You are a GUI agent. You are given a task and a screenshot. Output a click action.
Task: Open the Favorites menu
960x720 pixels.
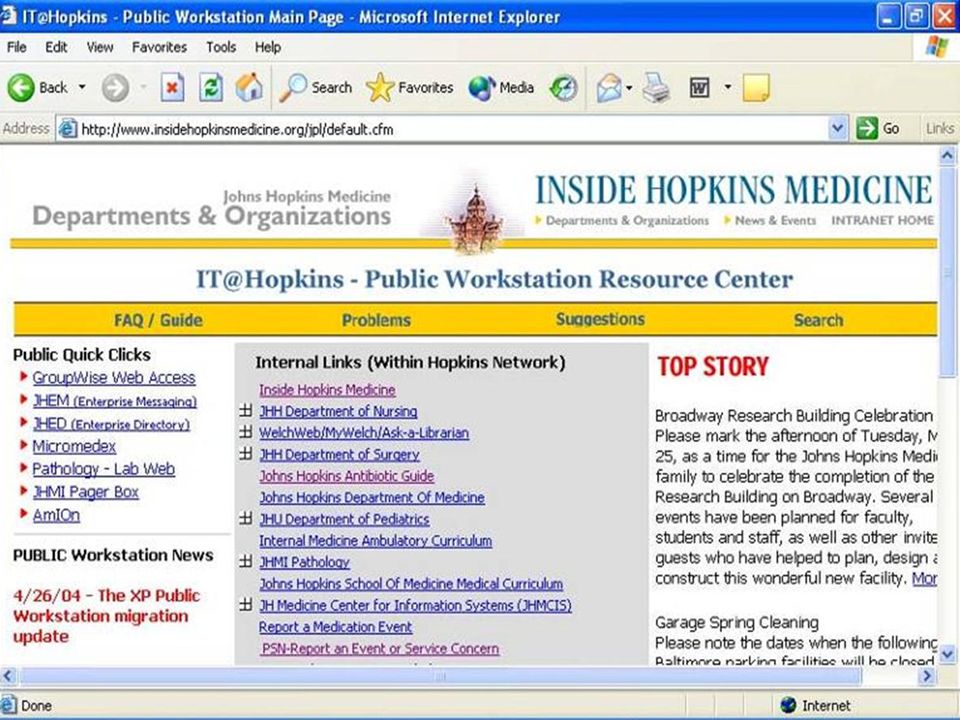159,47
